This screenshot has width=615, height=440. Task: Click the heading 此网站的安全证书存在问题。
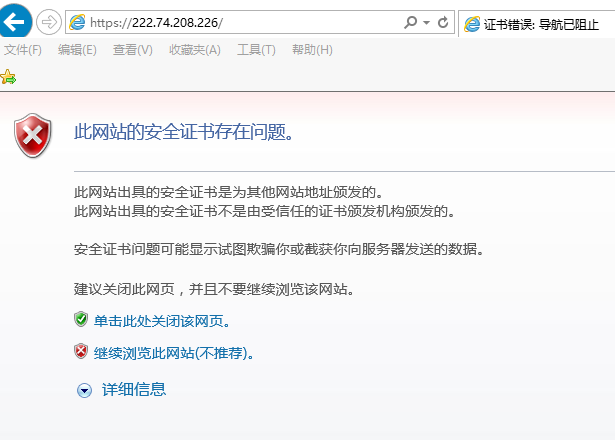(184, 132)
